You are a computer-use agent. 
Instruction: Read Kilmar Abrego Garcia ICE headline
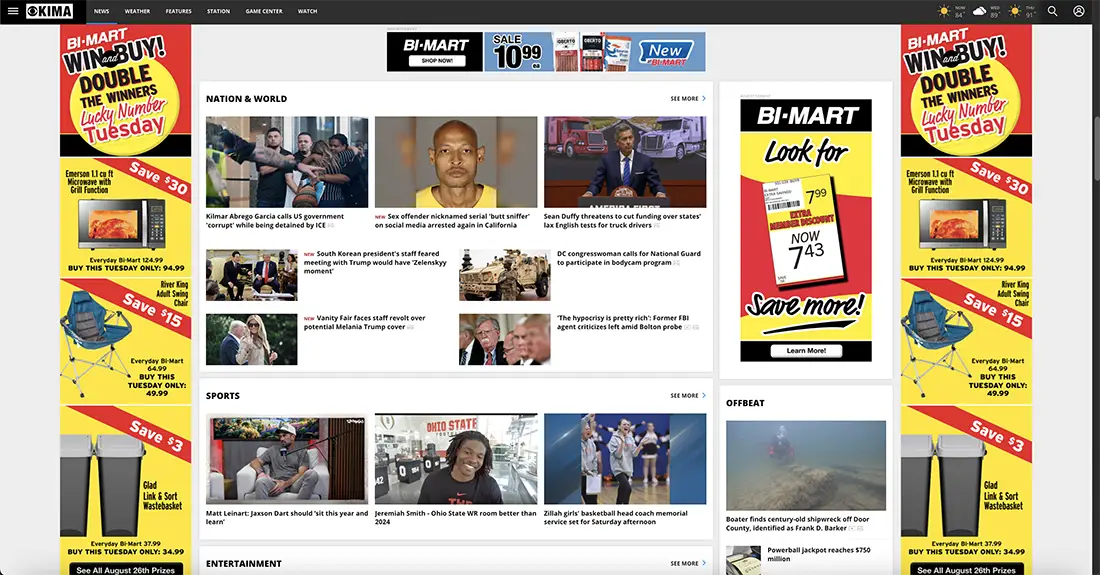[x=275, y=221]
